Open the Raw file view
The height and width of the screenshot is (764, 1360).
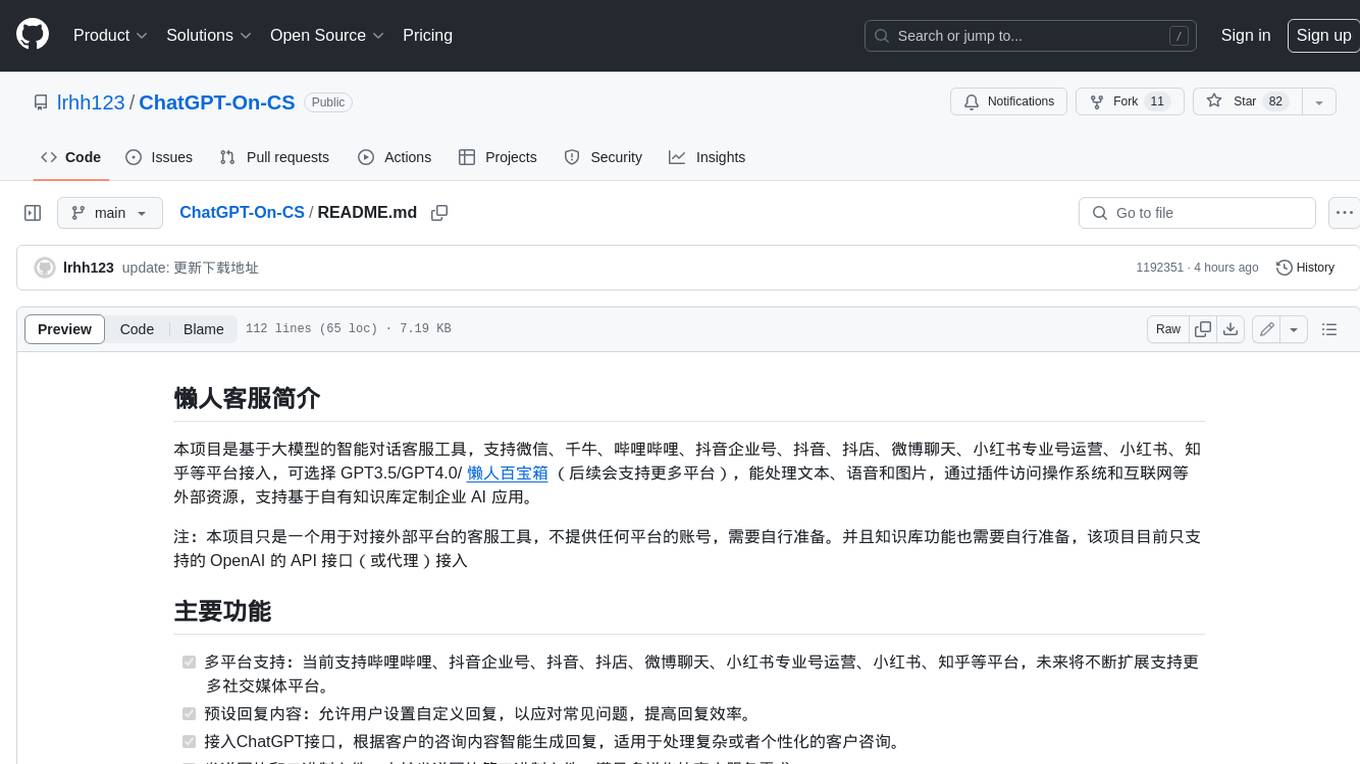pyautogui.click(x=1168, y=329)
